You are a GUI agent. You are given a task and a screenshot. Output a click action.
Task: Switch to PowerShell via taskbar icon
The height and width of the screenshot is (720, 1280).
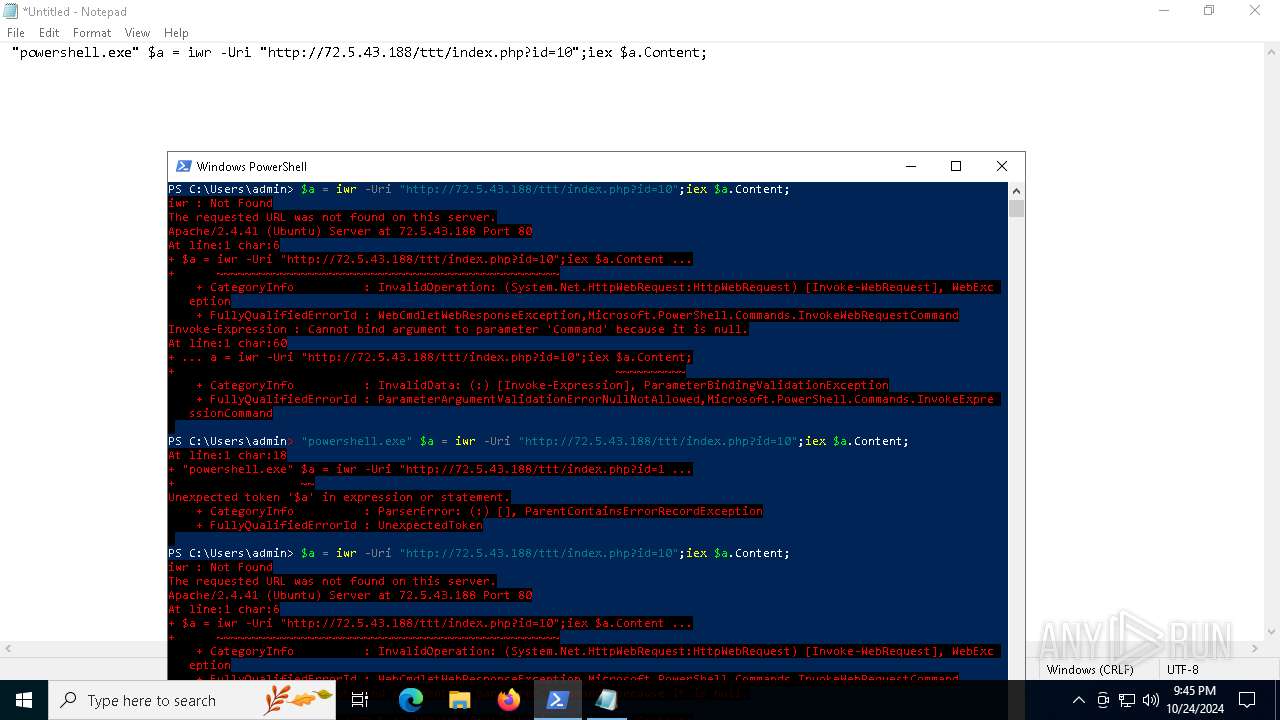pyautogui.click(x=557, y=700)
